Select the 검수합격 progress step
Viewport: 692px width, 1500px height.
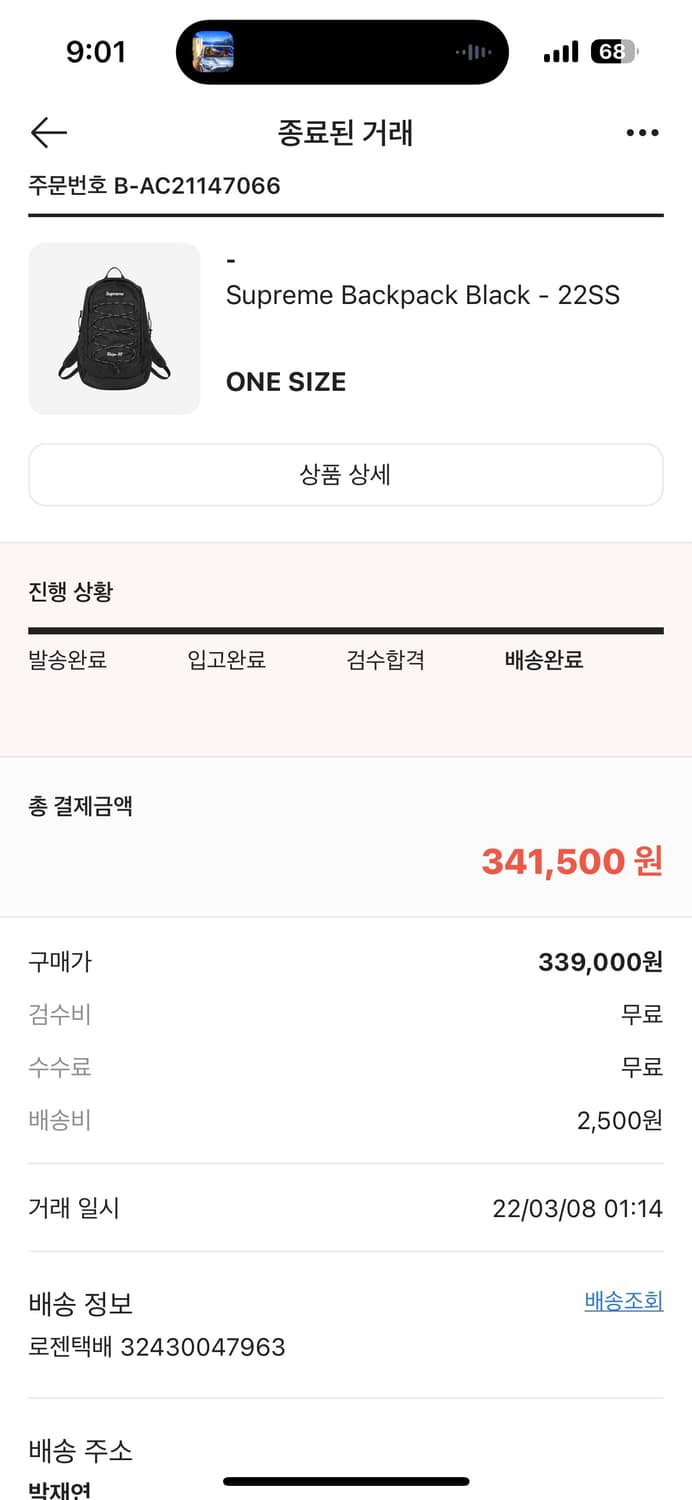click(386, 660)
